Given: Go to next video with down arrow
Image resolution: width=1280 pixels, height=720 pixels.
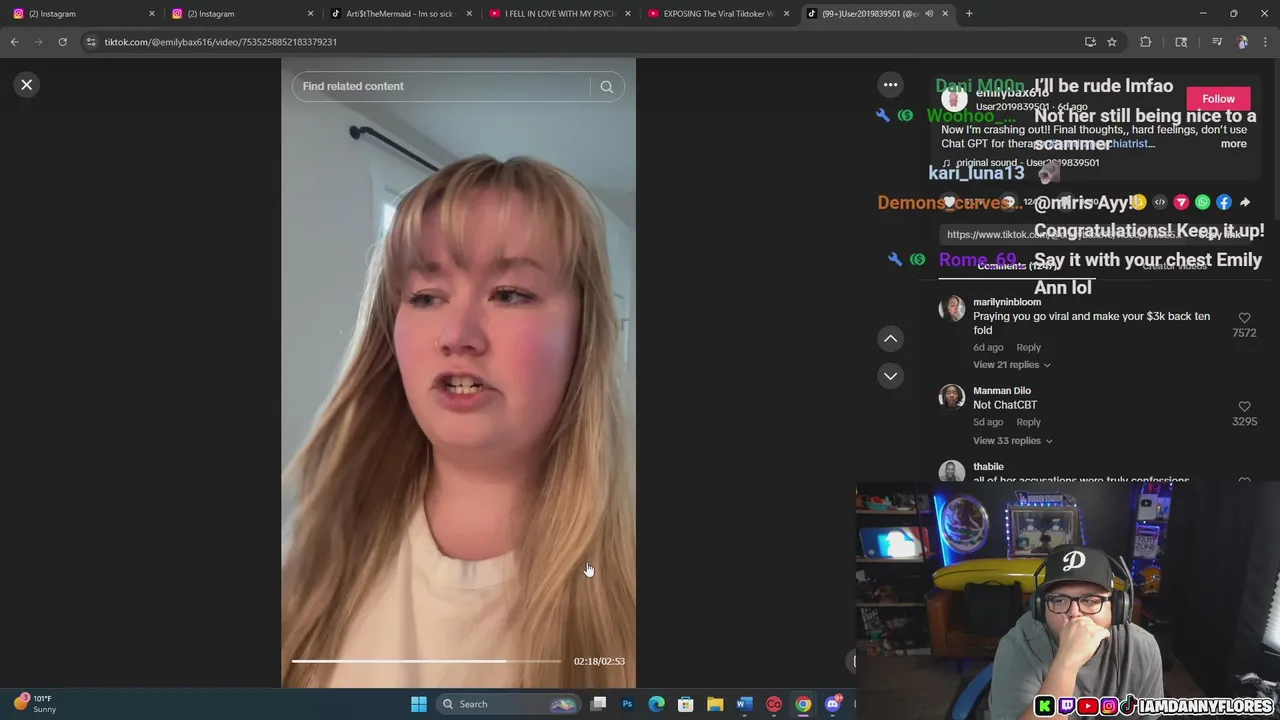Looking at the screenshot, I should click(x=890, y=376).
